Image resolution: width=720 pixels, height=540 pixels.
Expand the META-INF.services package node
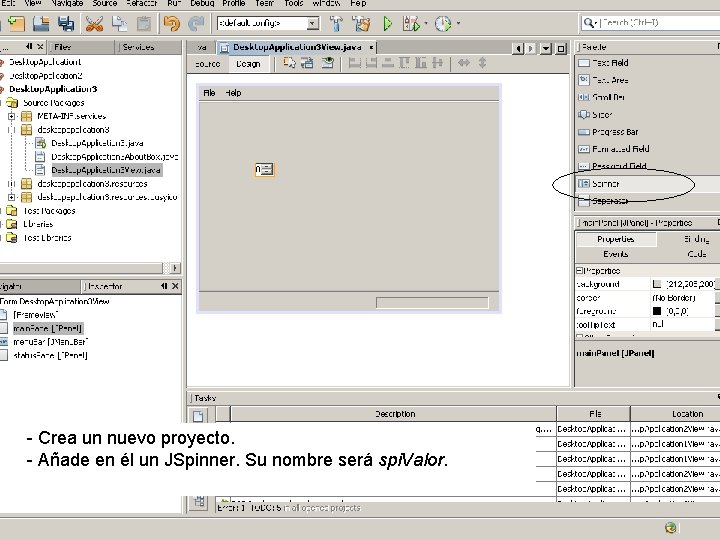12,116
